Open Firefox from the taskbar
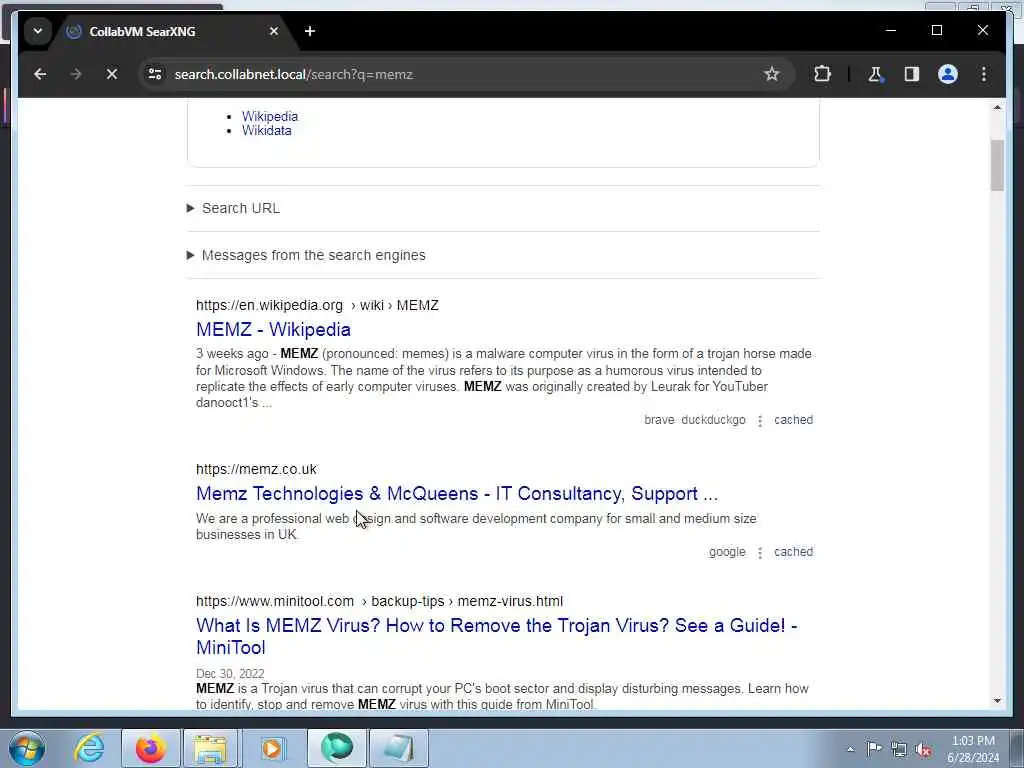The height and width of the screenshot is (768, 1024). [x=151, y=748]
